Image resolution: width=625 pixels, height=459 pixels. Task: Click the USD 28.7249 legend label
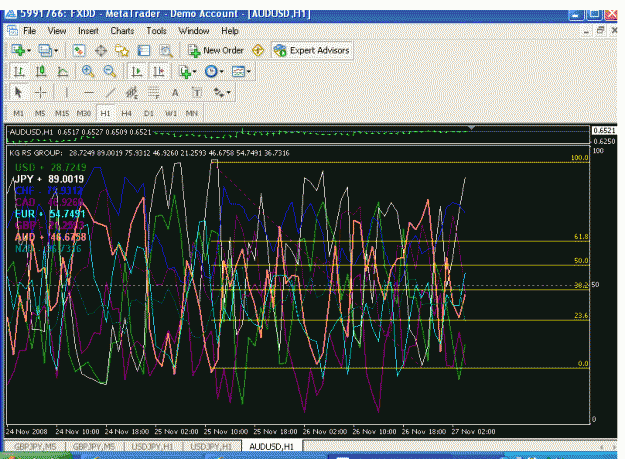click(x=51, y=167)
